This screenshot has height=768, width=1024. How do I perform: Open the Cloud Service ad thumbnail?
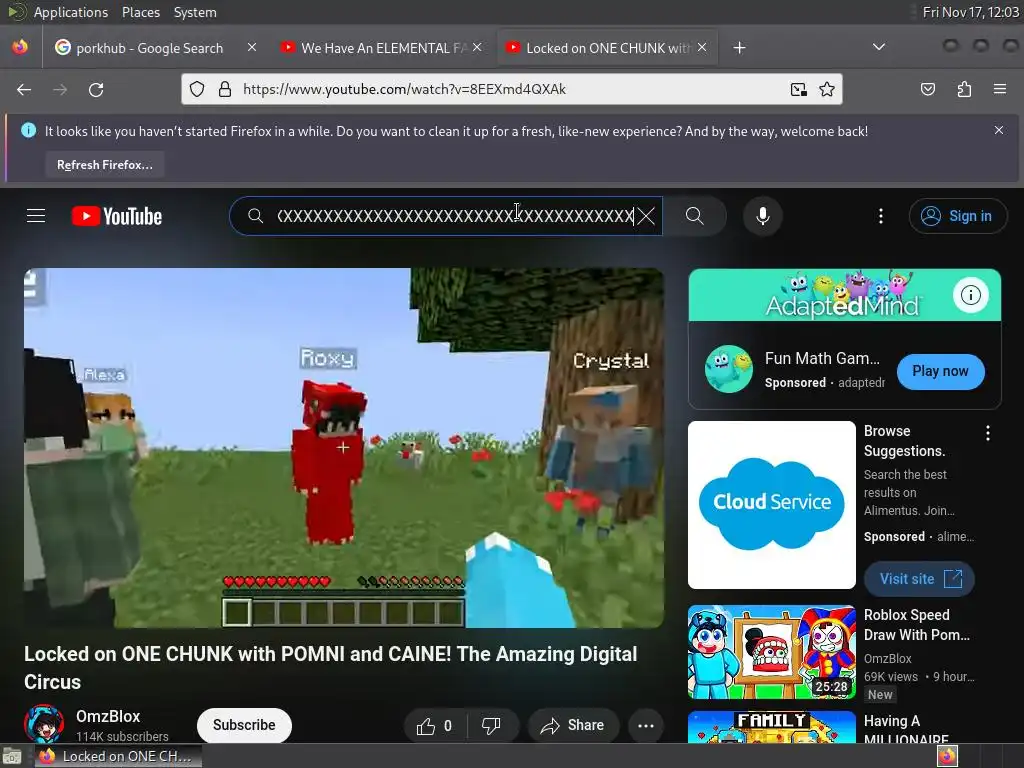(772, 505)
